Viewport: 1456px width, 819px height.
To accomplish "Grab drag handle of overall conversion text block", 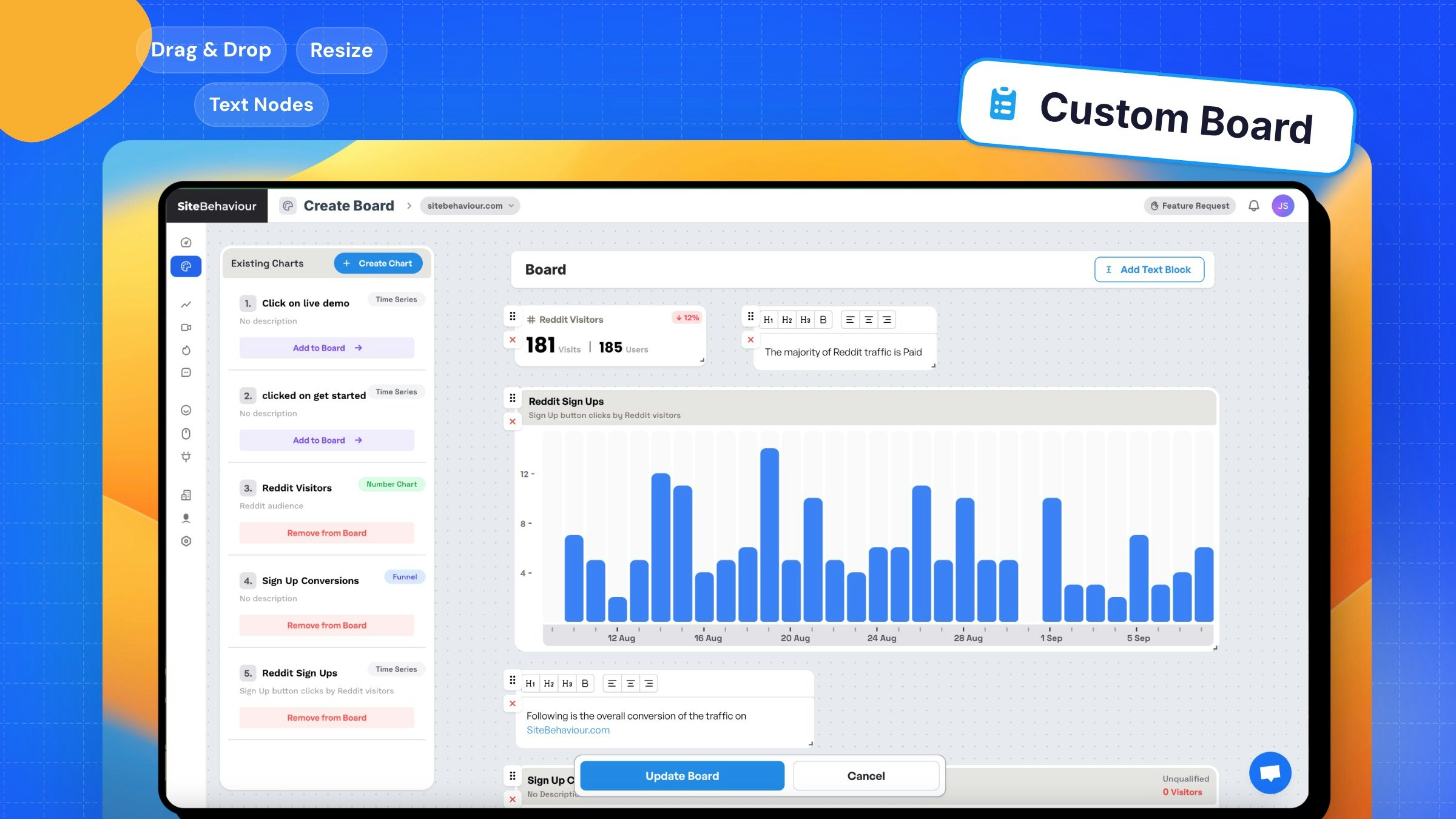I will (x=513, y=680).
